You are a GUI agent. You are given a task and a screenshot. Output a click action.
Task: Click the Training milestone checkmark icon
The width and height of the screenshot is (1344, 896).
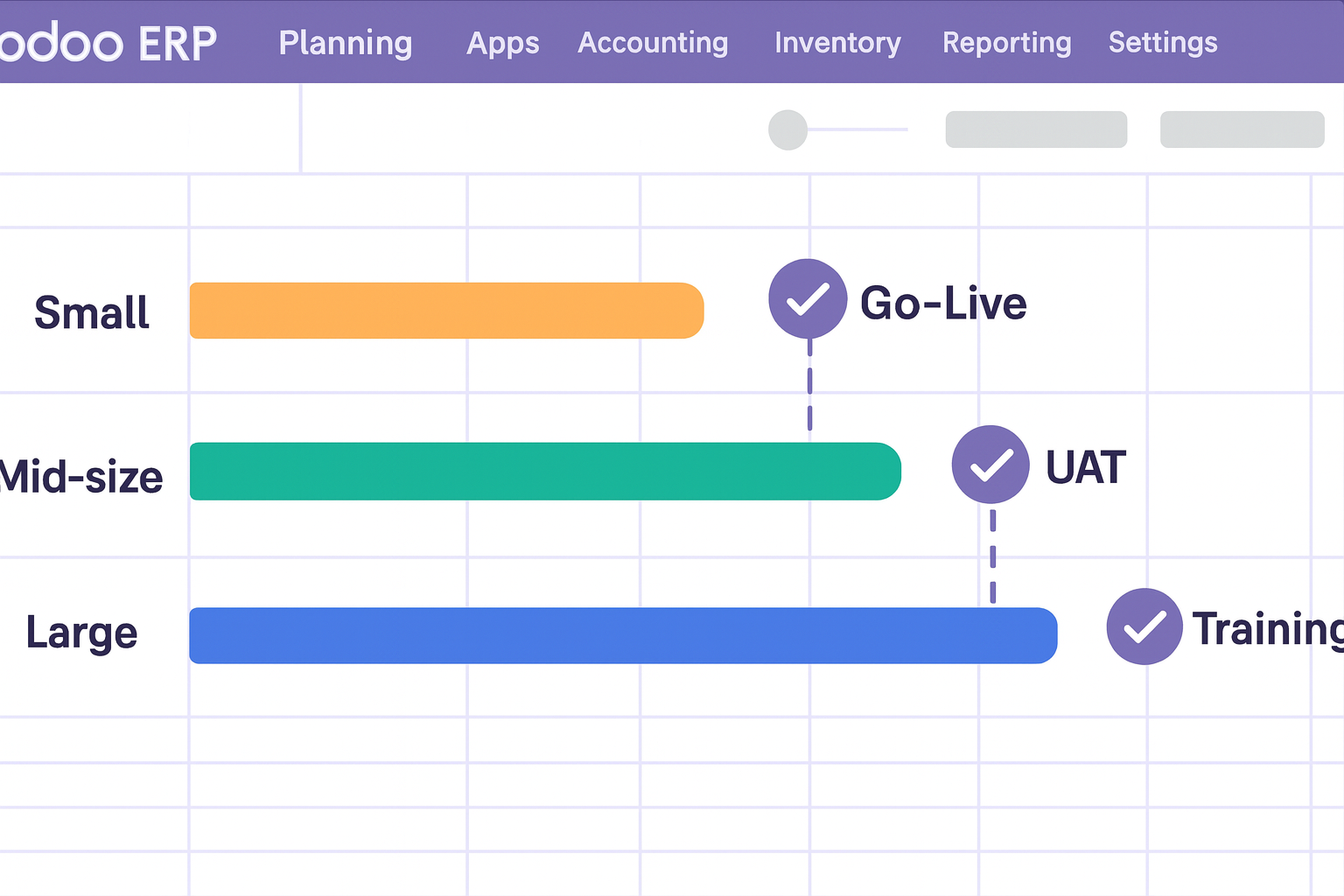coord(1144,626)
